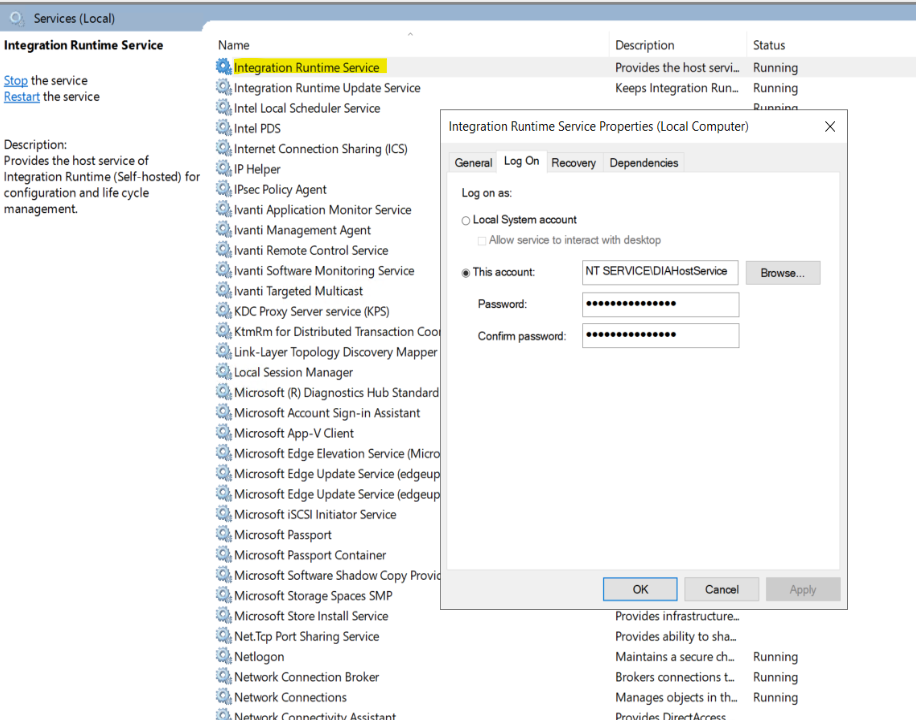Select KDC Proxy Server service icon
Screen dimensions: 916x720
[224, 310]
